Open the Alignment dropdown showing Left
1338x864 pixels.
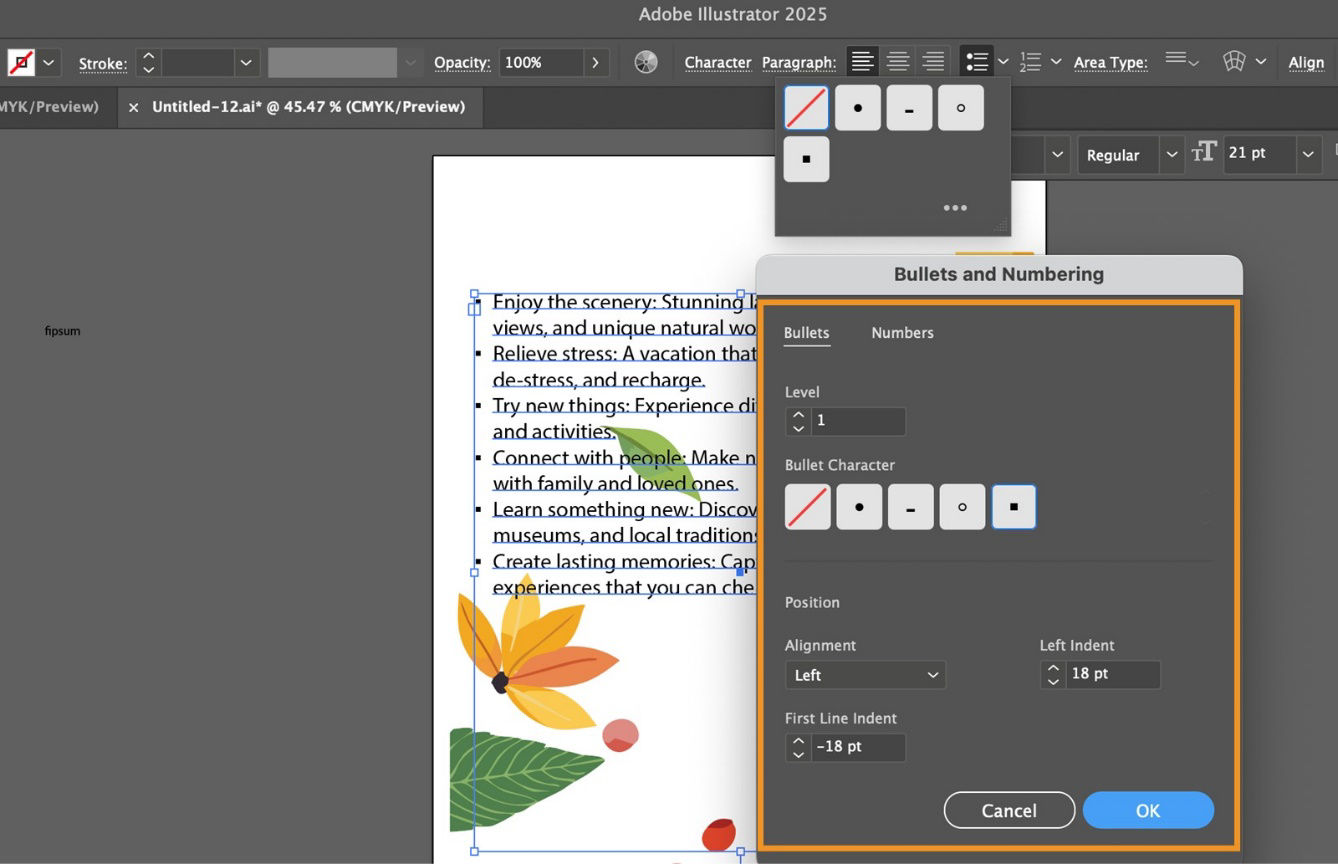(865, 675)
